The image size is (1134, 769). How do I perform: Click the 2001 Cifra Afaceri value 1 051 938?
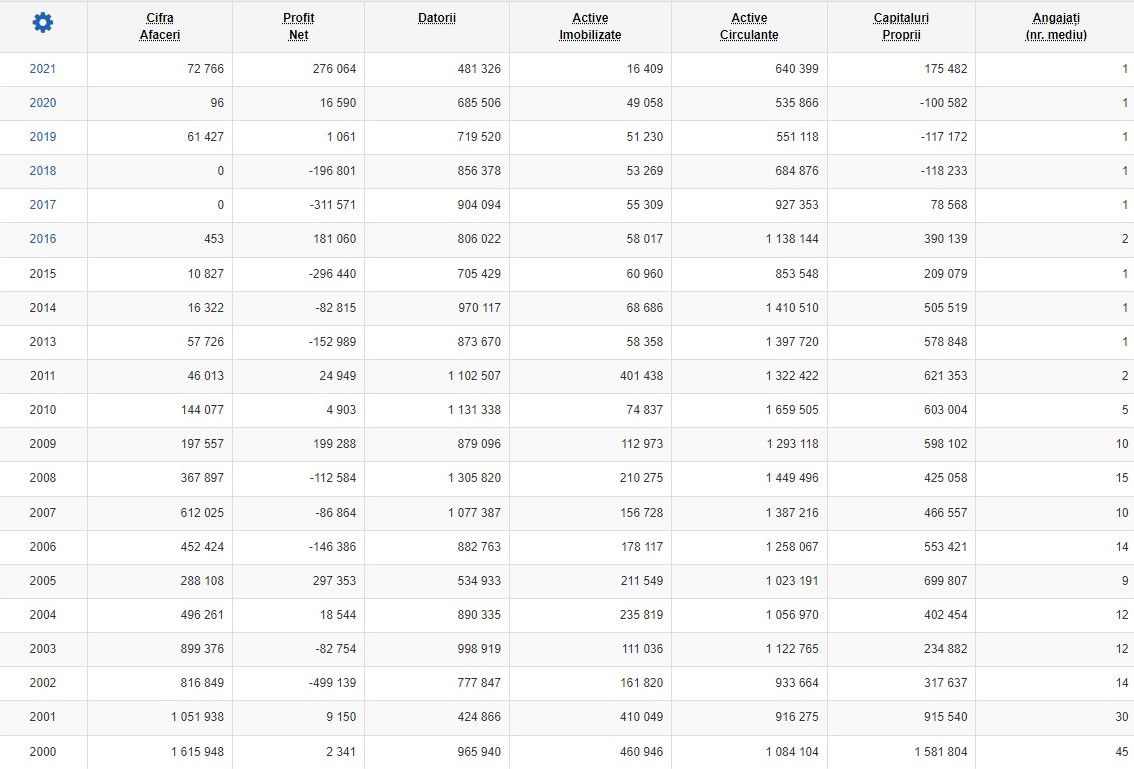(x=197, y=717)
